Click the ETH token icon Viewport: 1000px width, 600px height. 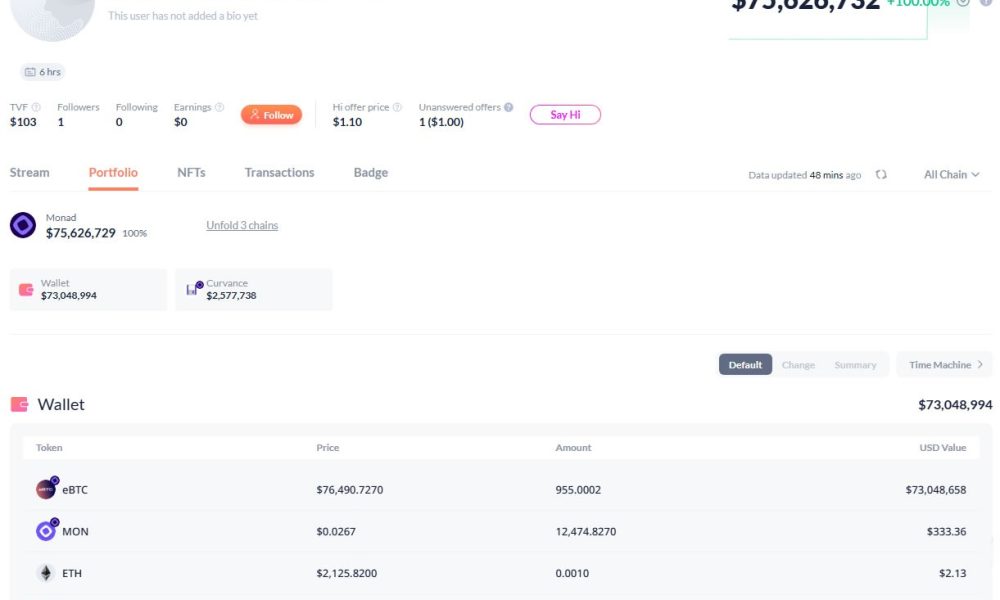tap(46, 573)
